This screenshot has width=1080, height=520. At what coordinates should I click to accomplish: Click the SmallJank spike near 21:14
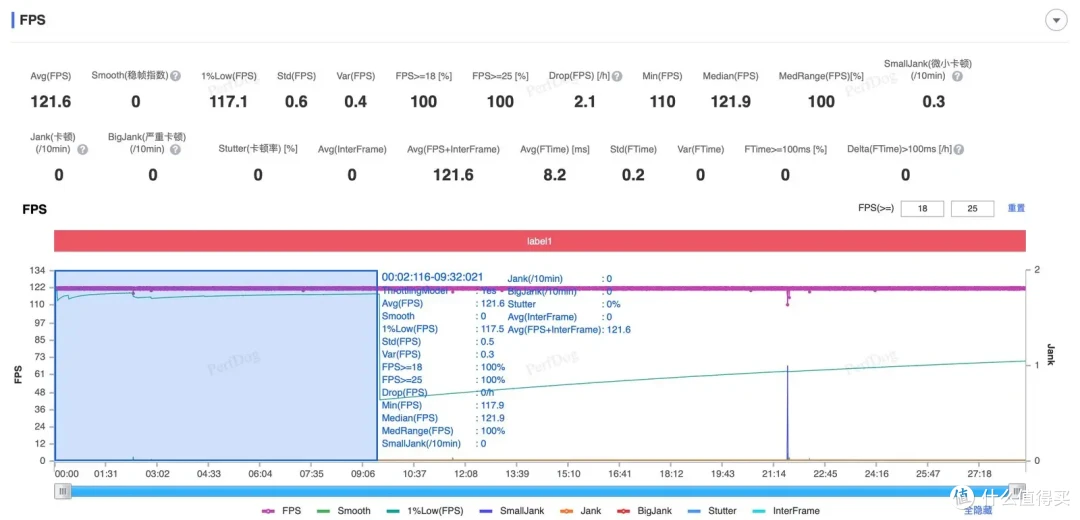pyautogui.click(x=787, y=413)
